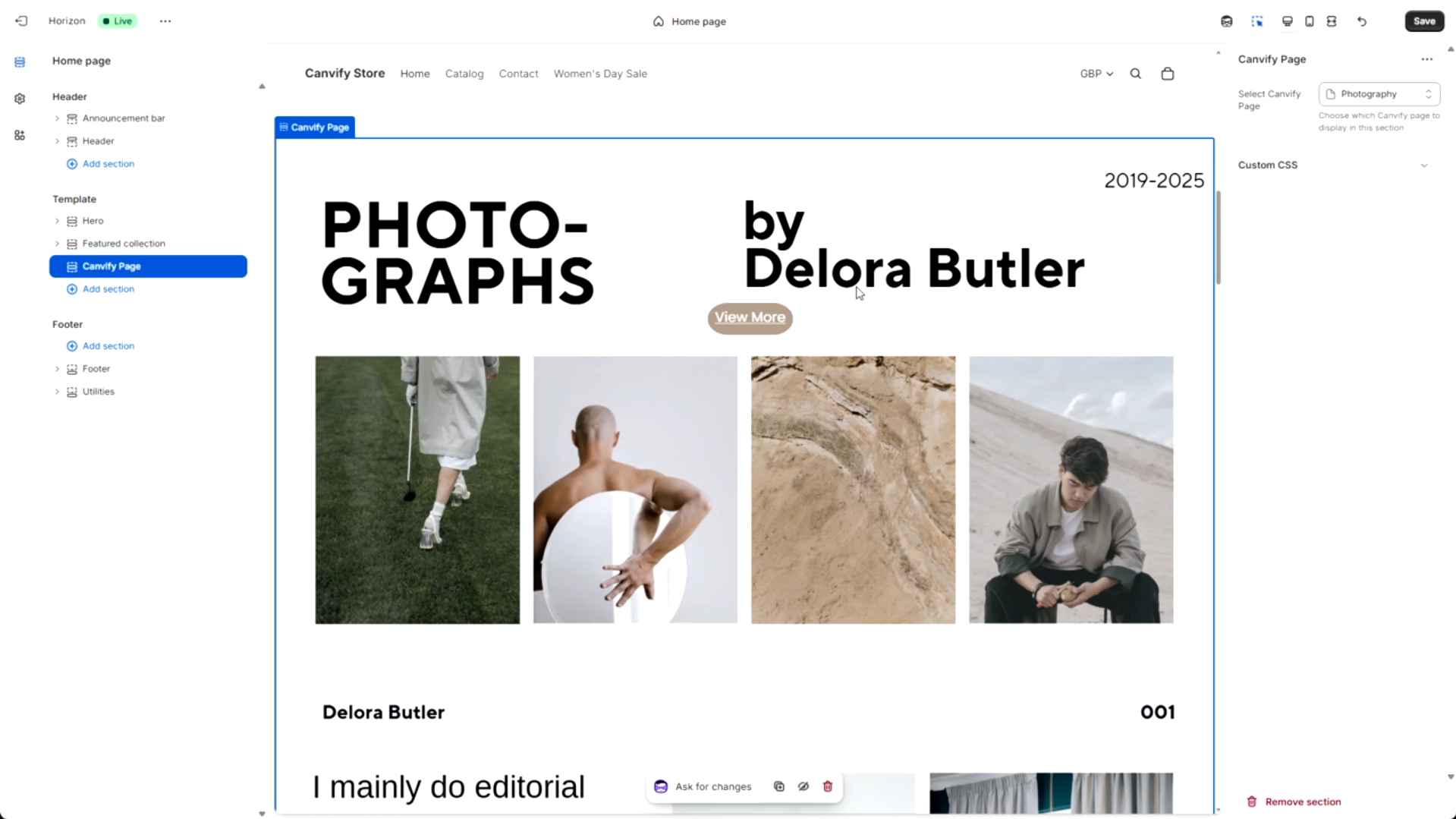Open the Select Canvify Page dropdown

[1377, 93]
